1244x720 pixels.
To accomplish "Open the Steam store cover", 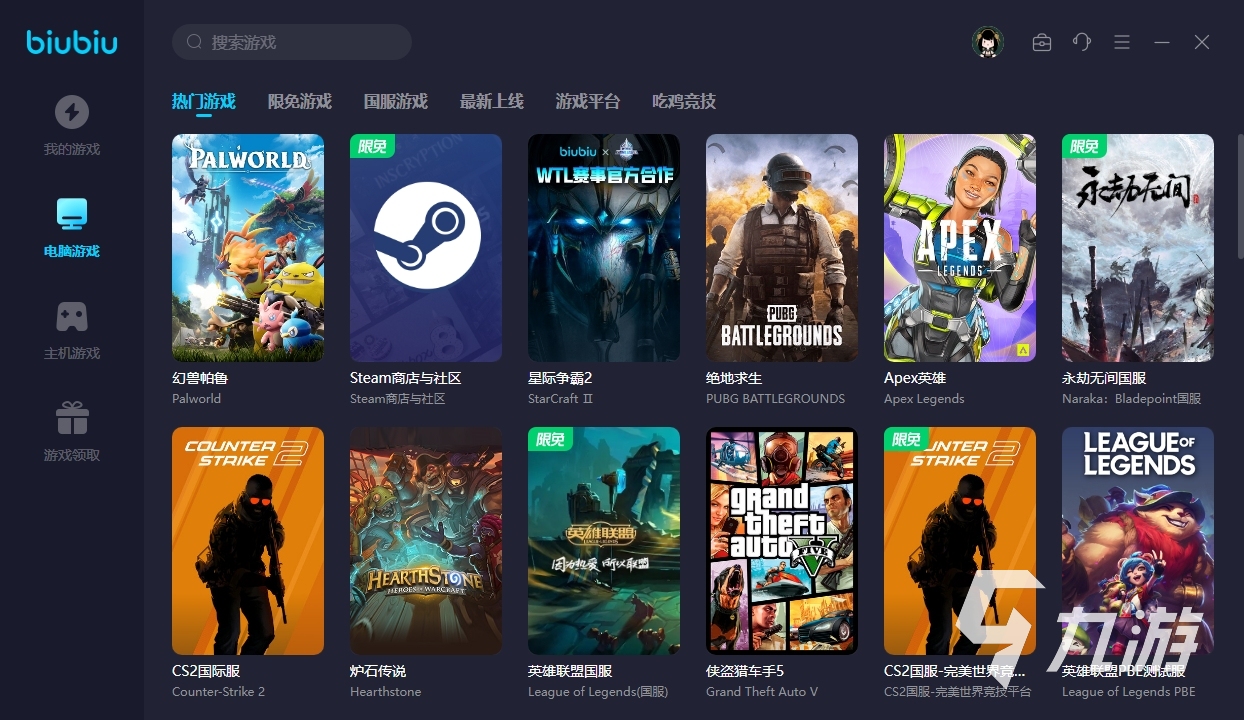I will tap(426, 248).
